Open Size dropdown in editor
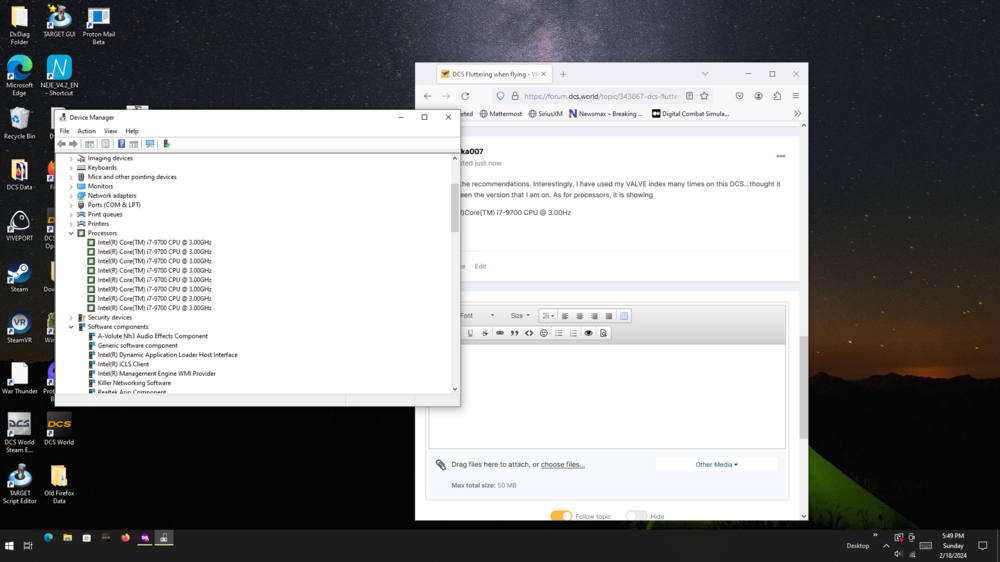1000x562 pixels. click(520, 316)
